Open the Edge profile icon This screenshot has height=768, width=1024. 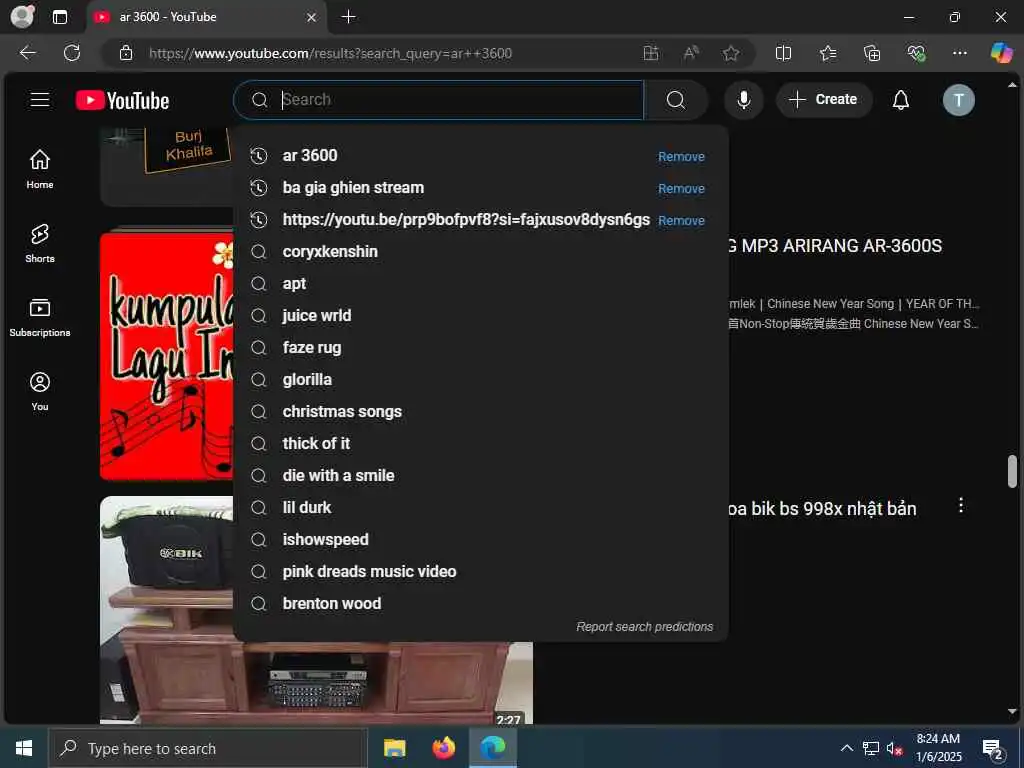23,16
